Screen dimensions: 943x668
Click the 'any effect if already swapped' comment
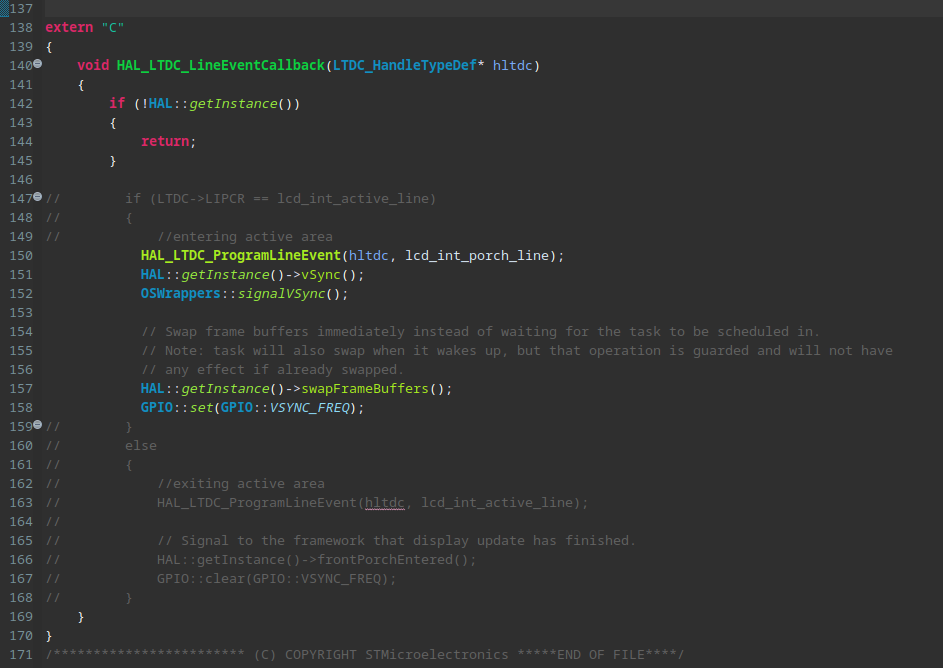pos(272,370)
